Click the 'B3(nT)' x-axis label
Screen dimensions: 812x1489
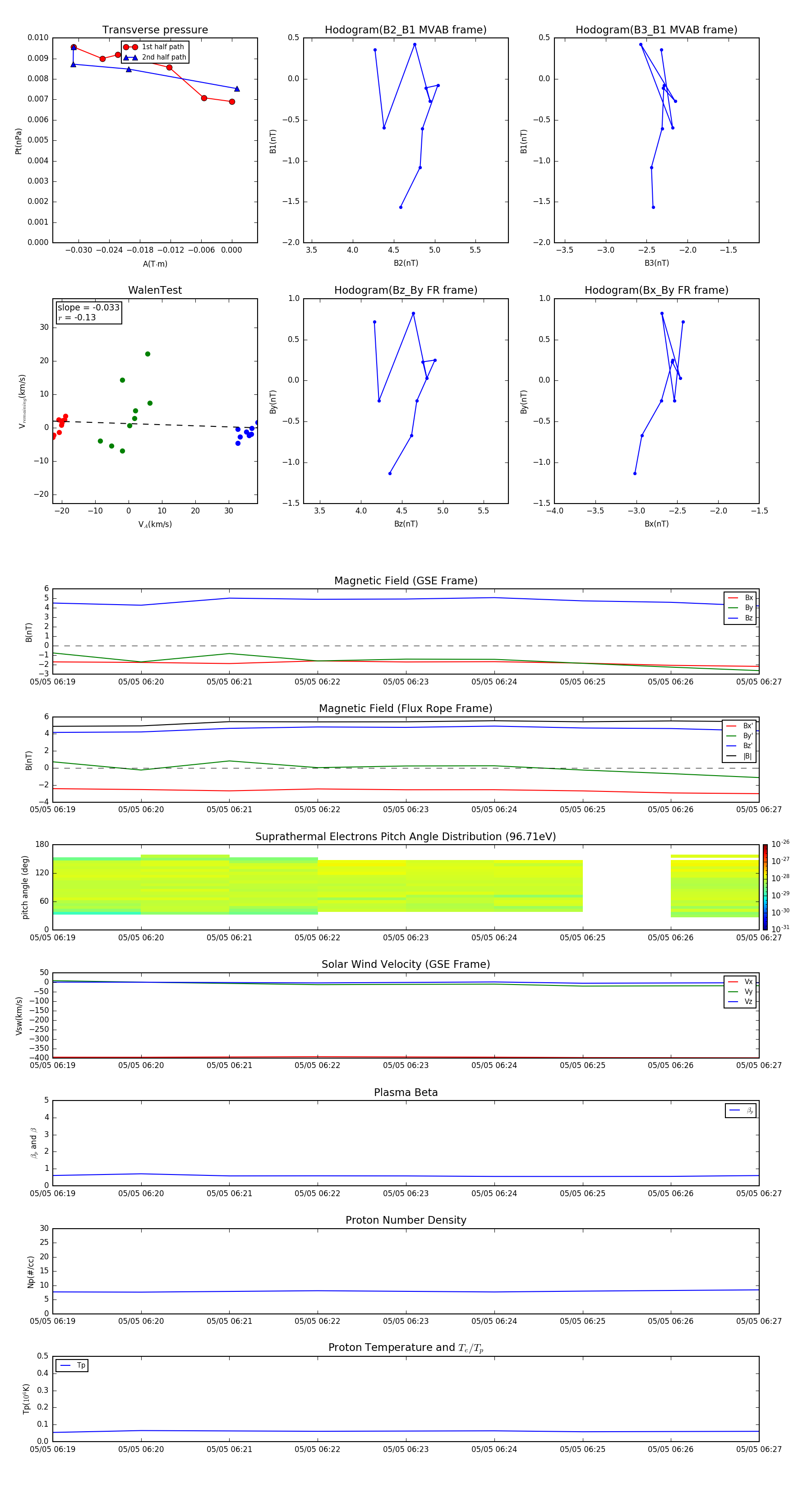pyautogui.click(x=656, y=263)
